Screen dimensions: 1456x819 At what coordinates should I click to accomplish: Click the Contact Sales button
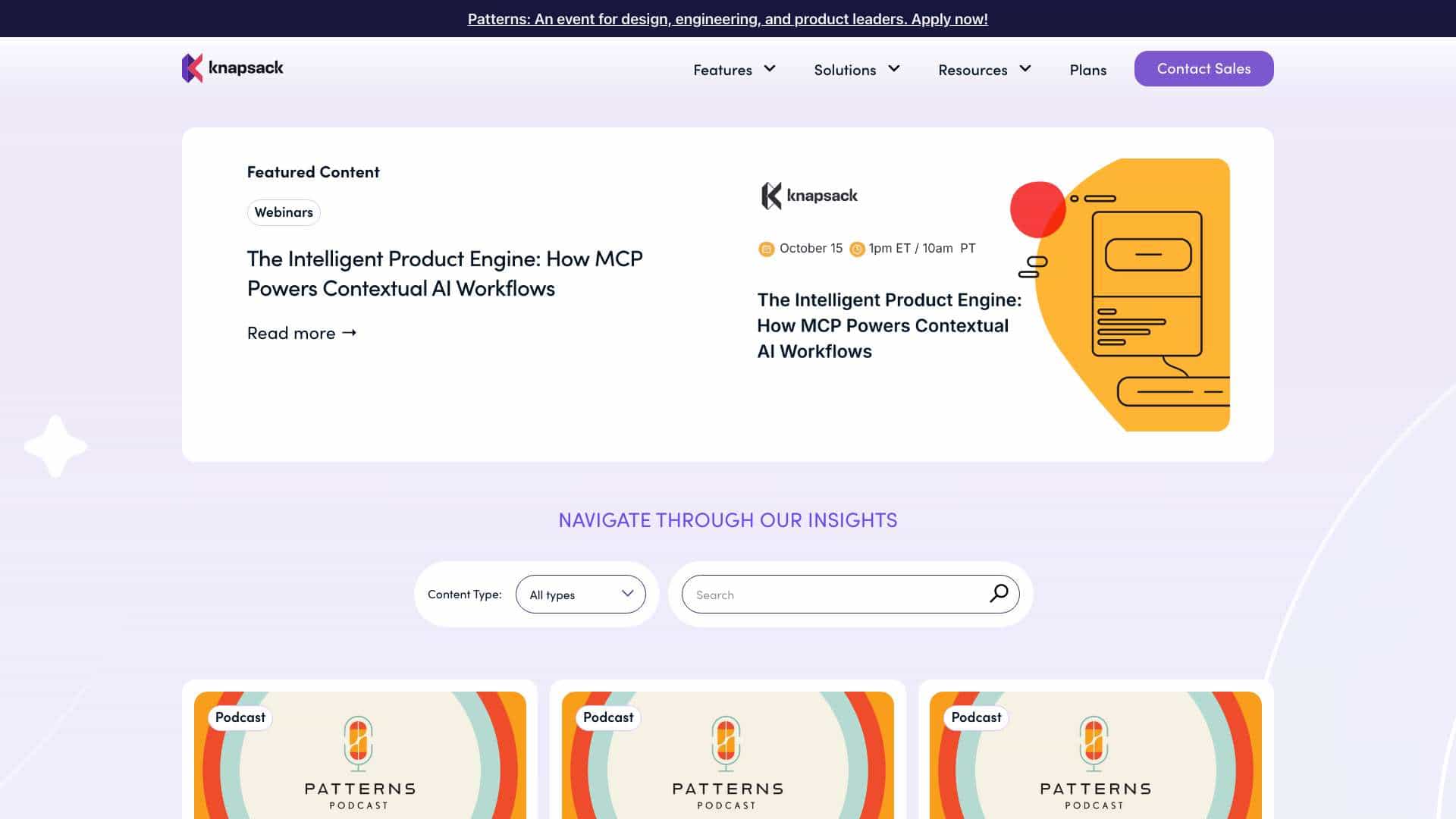pyautogui.click(x=1204, y=68)
